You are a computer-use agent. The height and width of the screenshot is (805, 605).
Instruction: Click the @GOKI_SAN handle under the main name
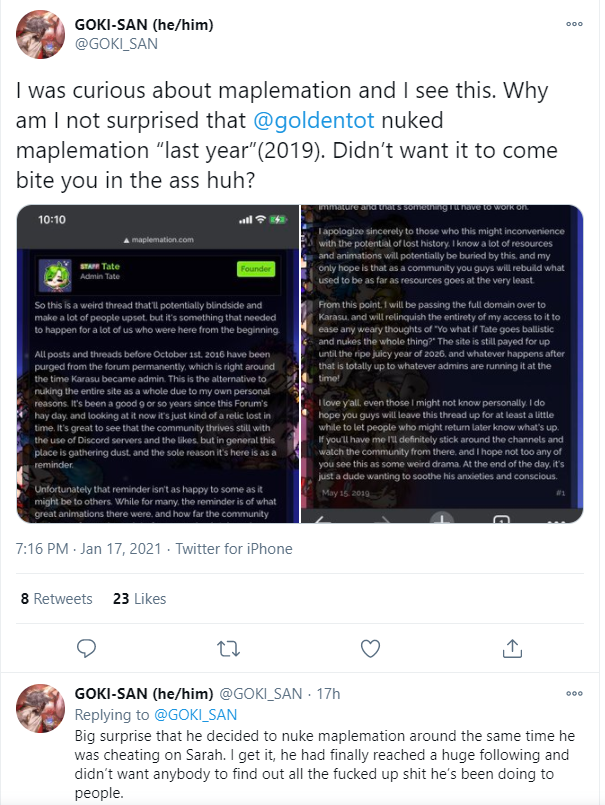116,44
